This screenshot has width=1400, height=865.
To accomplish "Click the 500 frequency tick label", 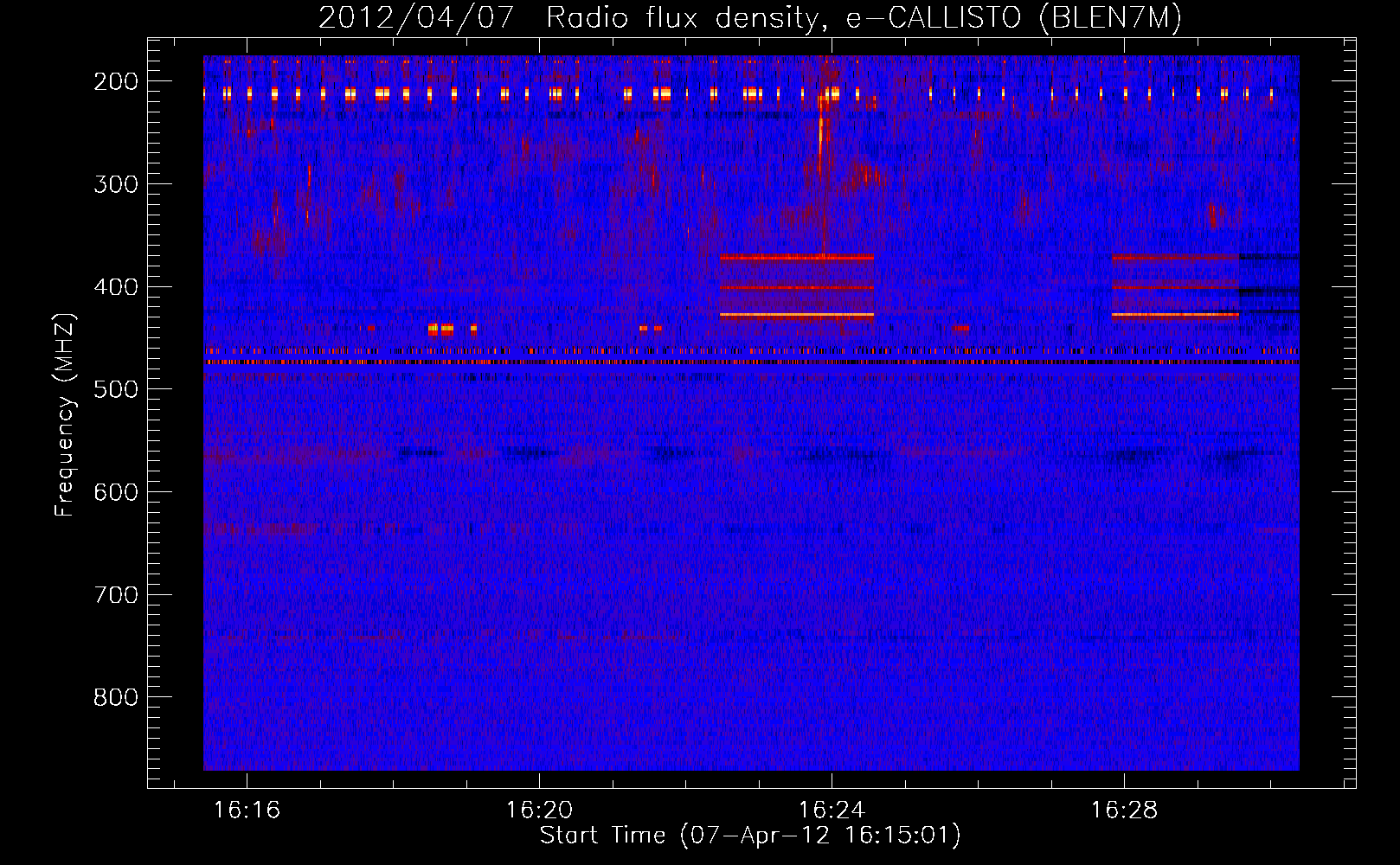I will click(x=116, y=389).
